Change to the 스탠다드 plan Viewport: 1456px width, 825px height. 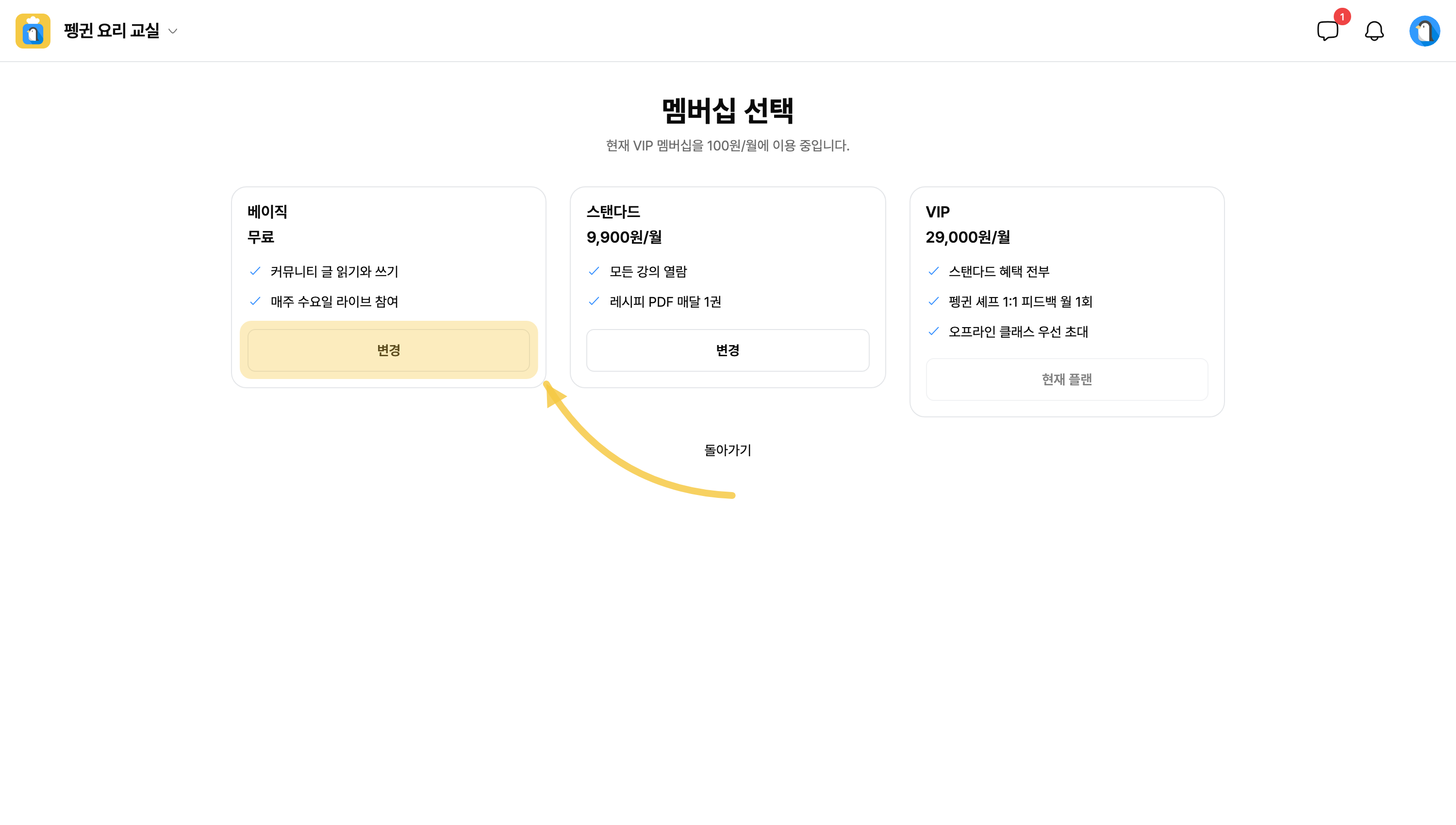click(x=728, y=350)
